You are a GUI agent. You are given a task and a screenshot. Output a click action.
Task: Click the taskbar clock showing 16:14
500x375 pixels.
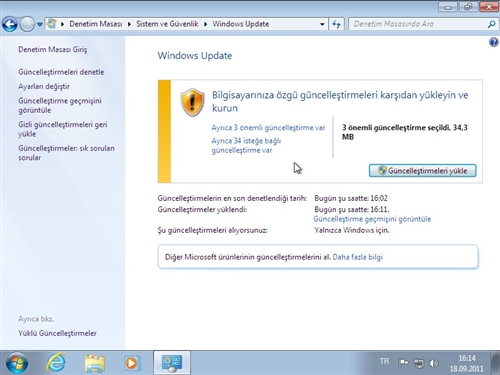click(x=466, y=363)
